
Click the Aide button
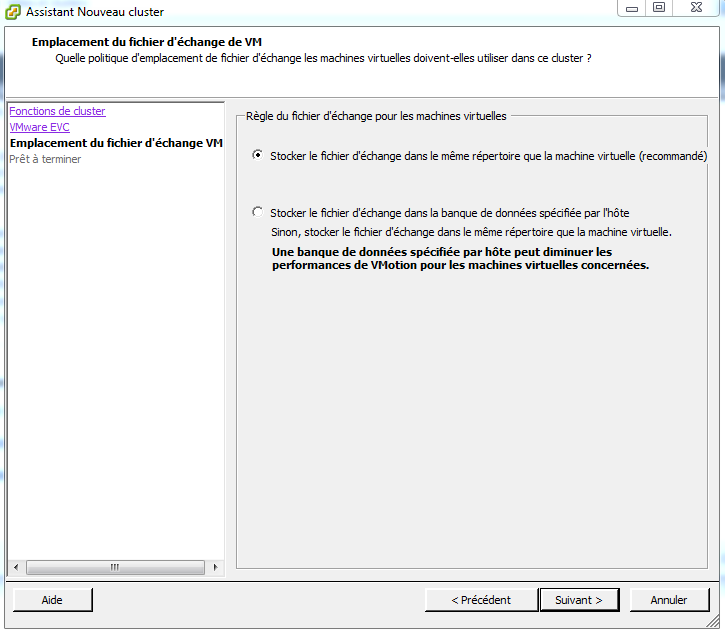(x=53, y=600)
